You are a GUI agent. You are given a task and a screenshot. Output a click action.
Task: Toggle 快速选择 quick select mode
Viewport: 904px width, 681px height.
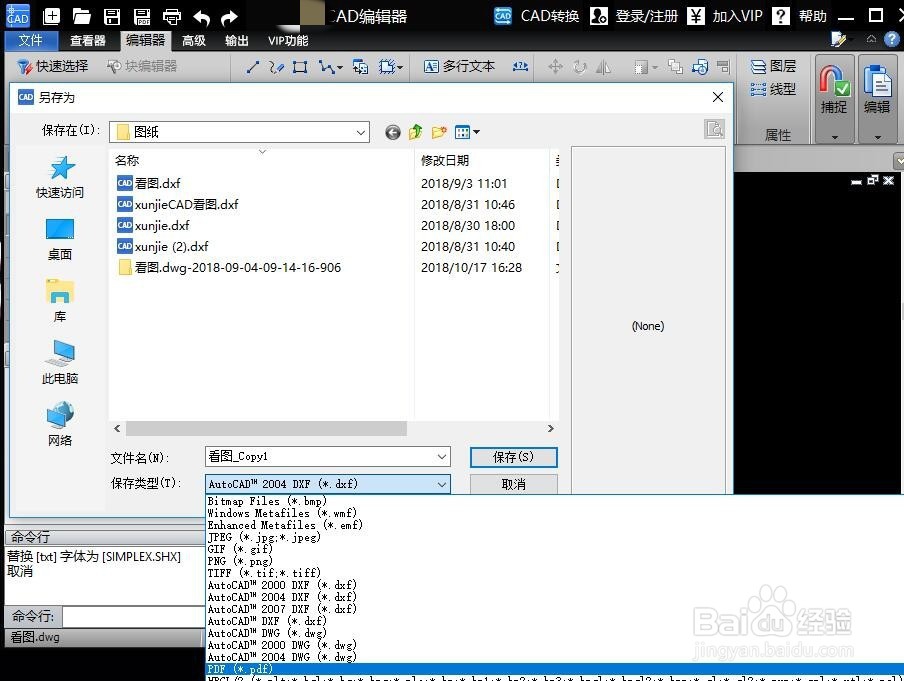(x=59, y=67)
